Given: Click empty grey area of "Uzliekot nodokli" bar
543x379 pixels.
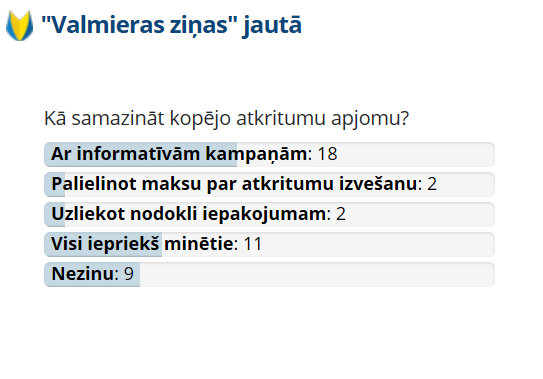Looking at the screenshot, I should tap(419, 214).
